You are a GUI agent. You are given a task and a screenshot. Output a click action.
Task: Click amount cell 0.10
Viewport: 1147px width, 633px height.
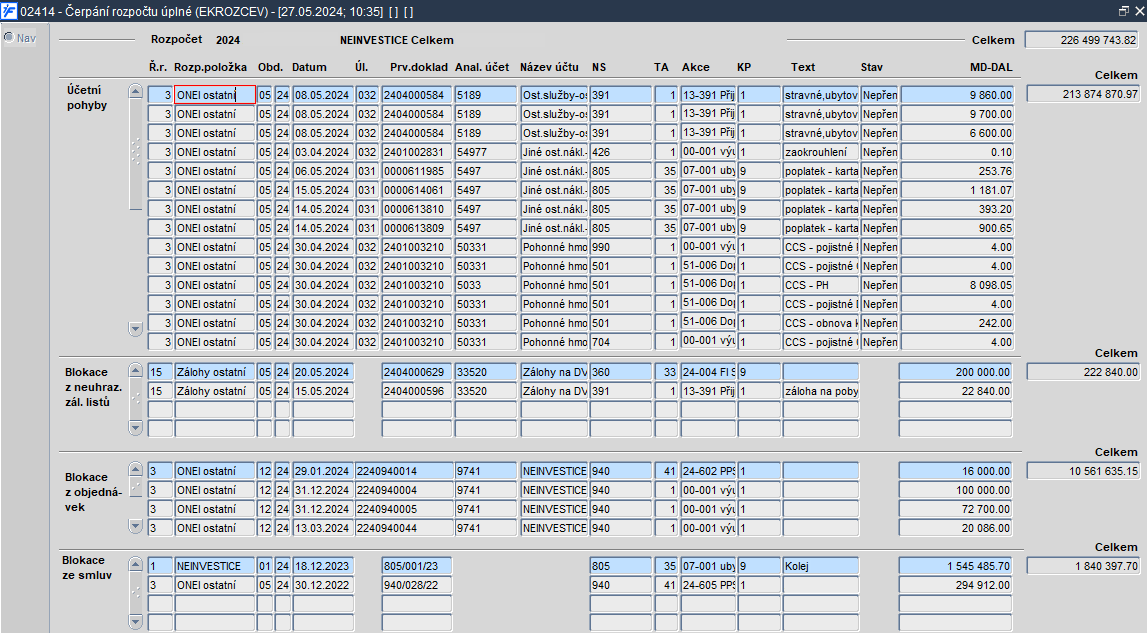[957, 152]
